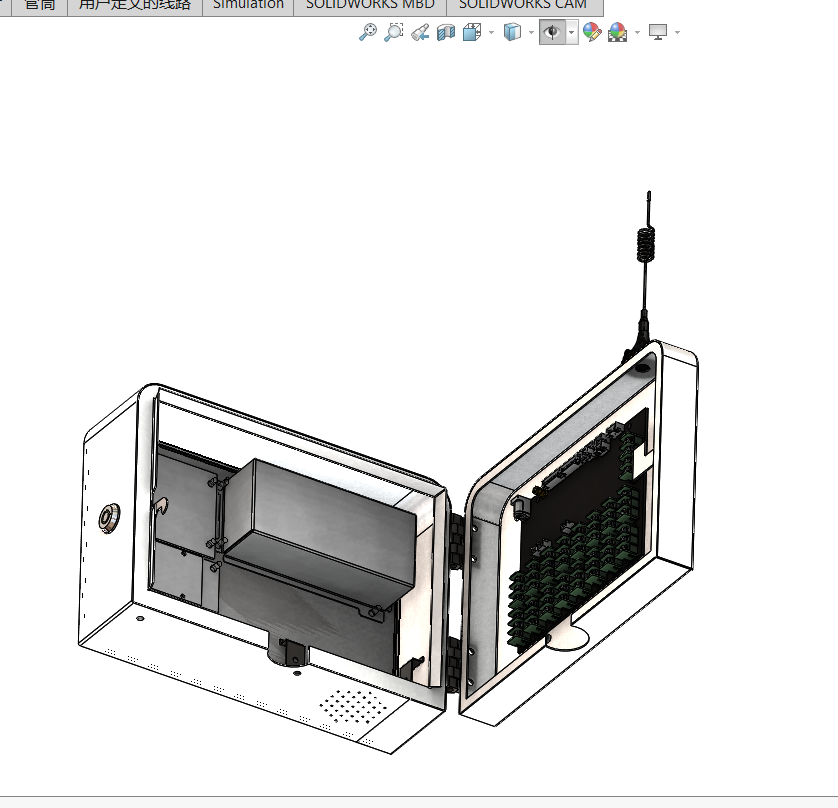Expand the Apply Scene dropdown arrow
This screenshot has width=838, height=808.
637,33
